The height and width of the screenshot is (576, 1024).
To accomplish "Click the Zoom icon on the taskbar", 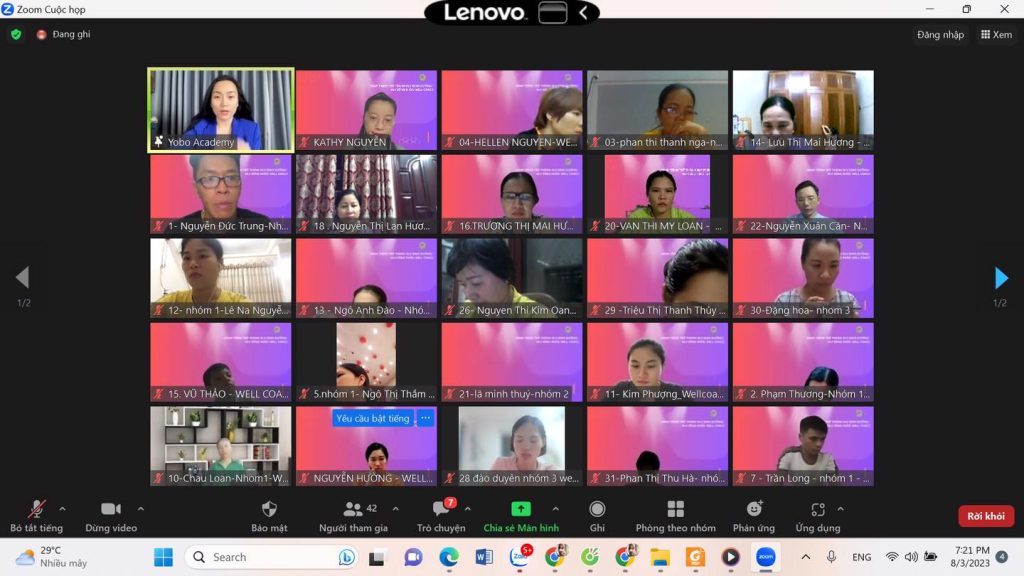I will pos(764,556).
